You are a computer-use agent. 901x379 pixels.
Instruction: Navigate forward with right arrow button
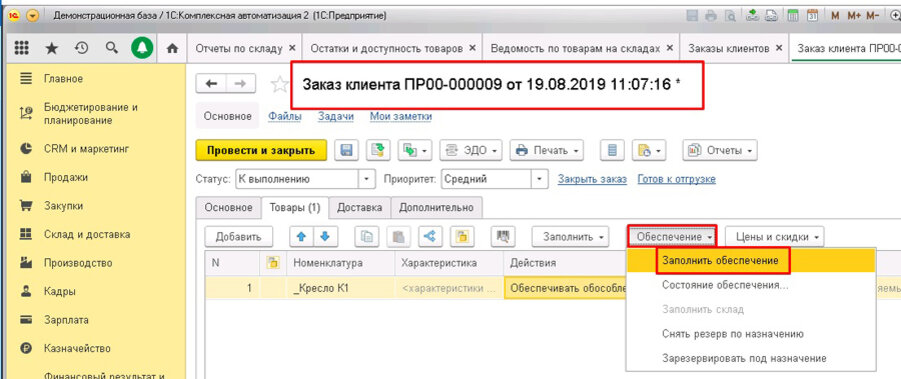pos(241,84)
